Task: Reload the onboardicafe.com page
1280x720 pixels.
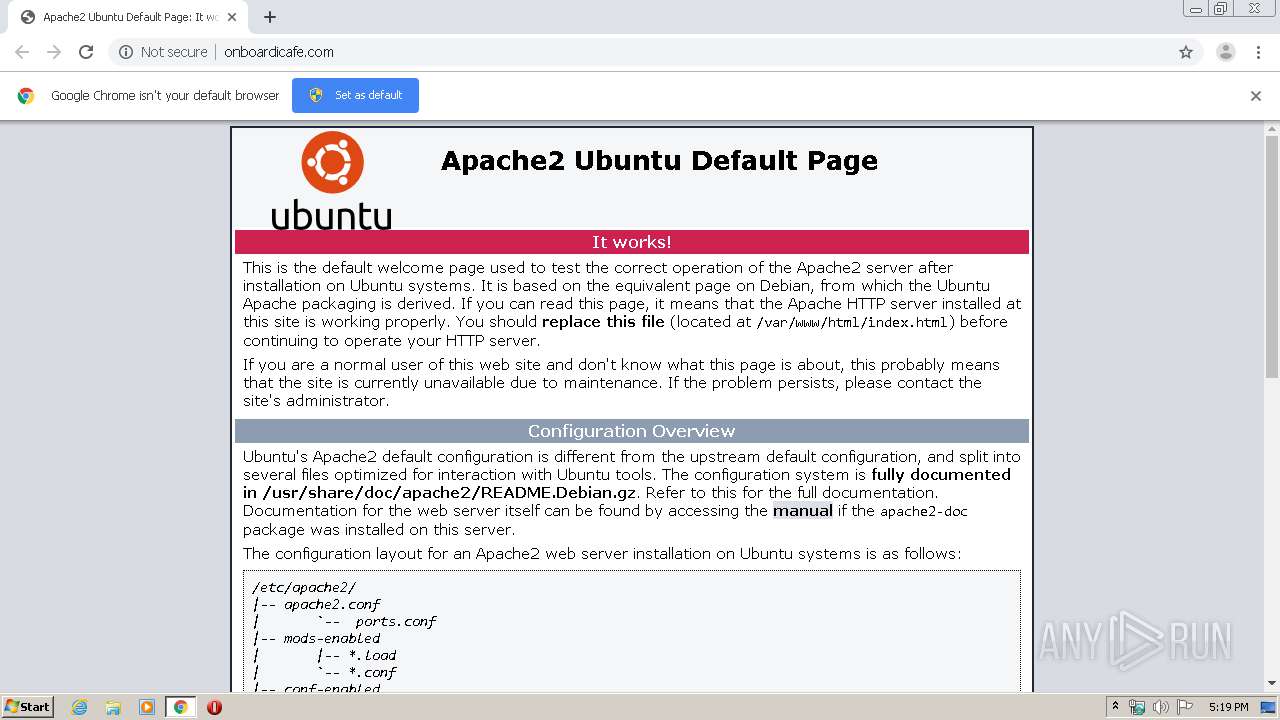Action: [86, 52]
